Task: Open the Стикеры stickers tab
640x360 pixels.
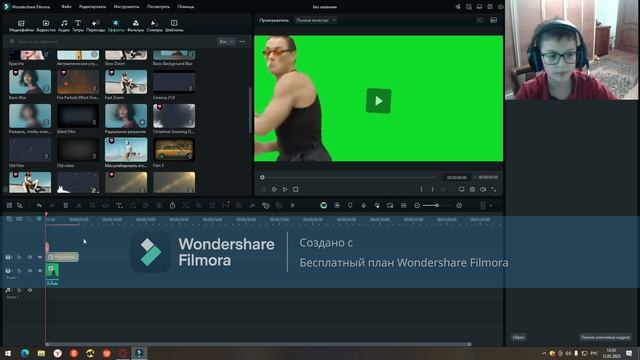Action: pyautogui.click(x=154, y=26)
